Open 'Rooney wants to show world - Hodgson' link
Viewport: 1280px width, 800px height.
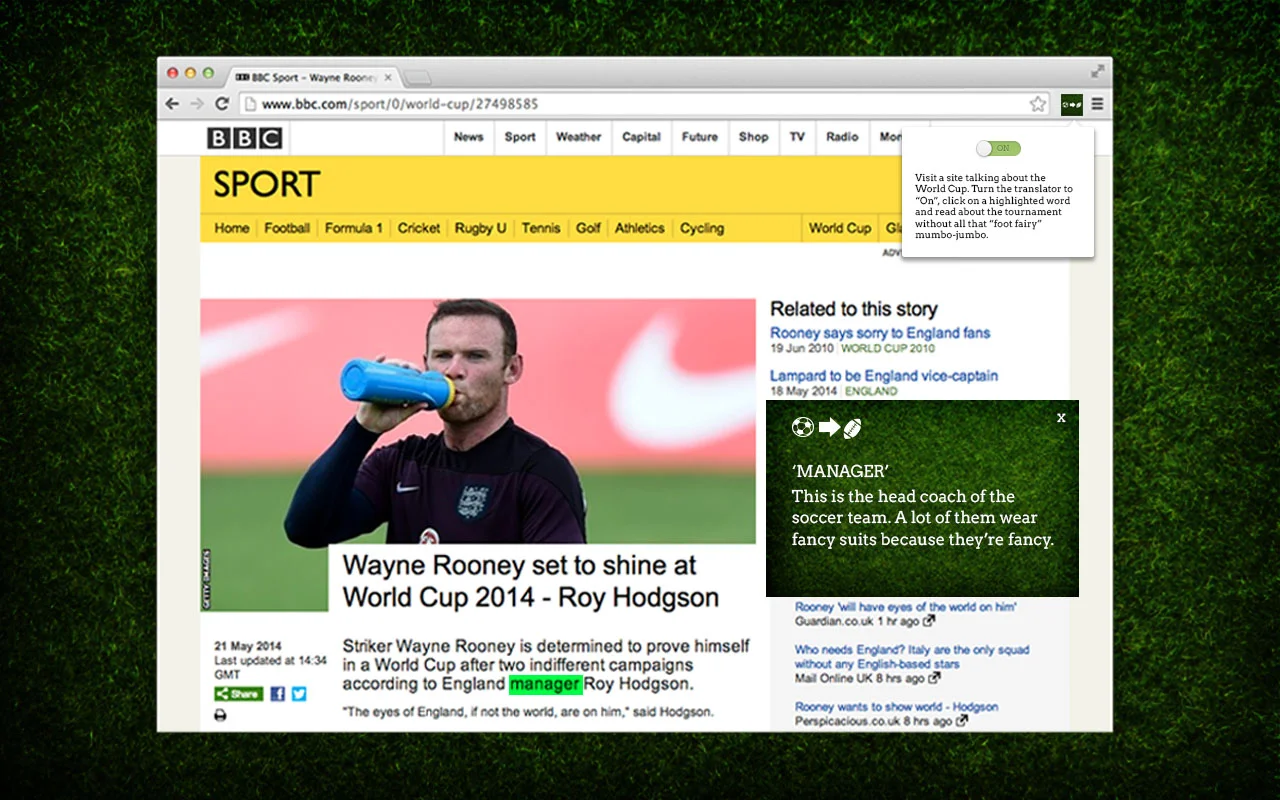896,707
